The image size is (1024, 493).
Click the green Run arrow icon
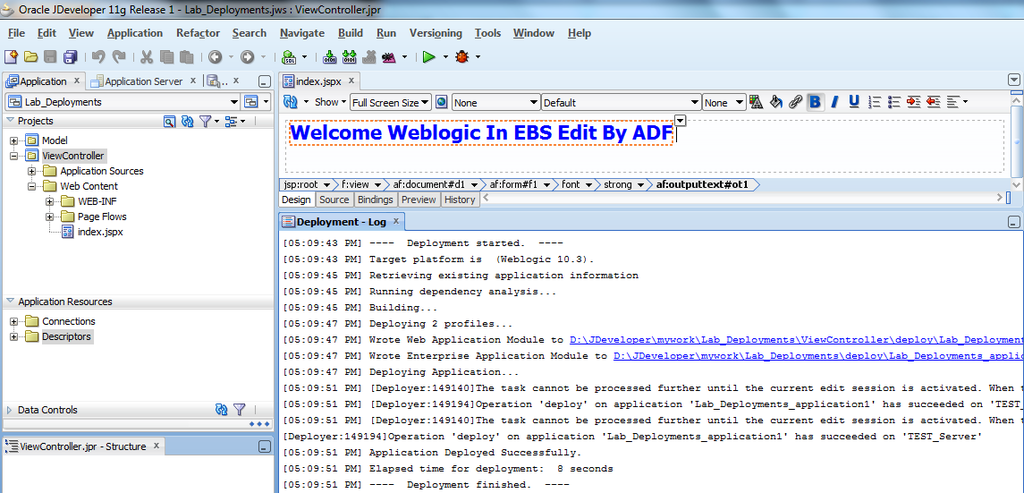coord(428,57)
